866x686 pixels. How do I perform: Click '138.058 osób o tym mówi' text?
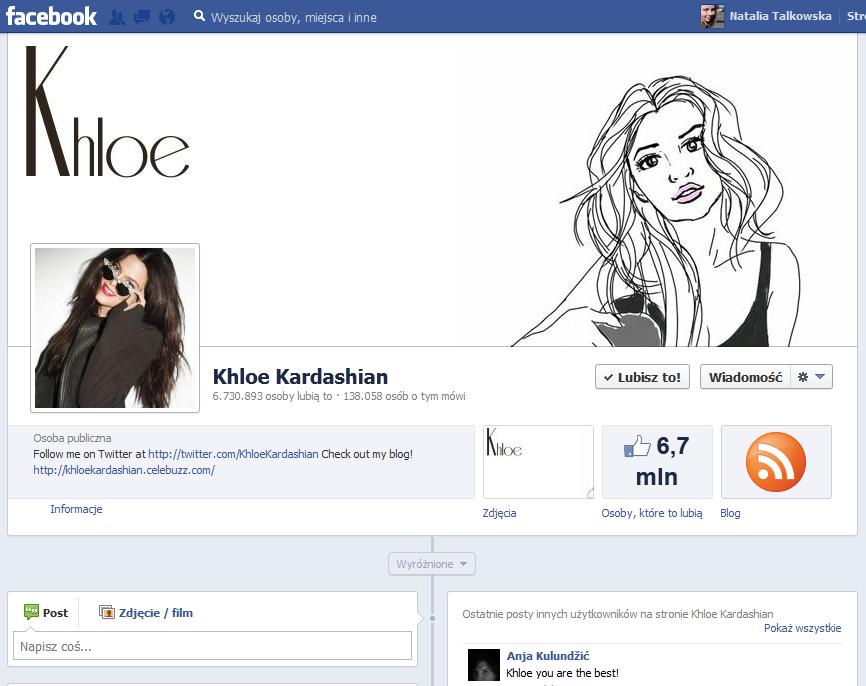404,396
